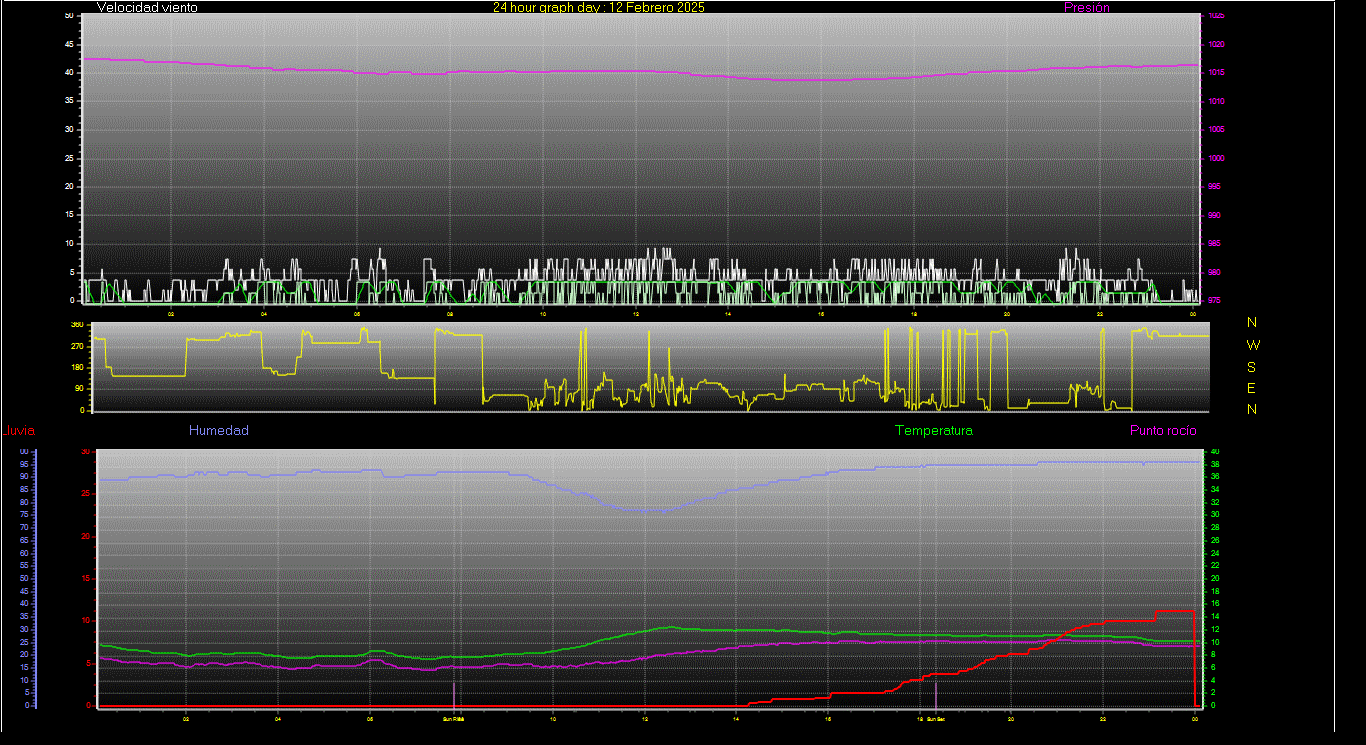
Task: Select '270' on the wind direction axis
Action: (x=77, y=346)
